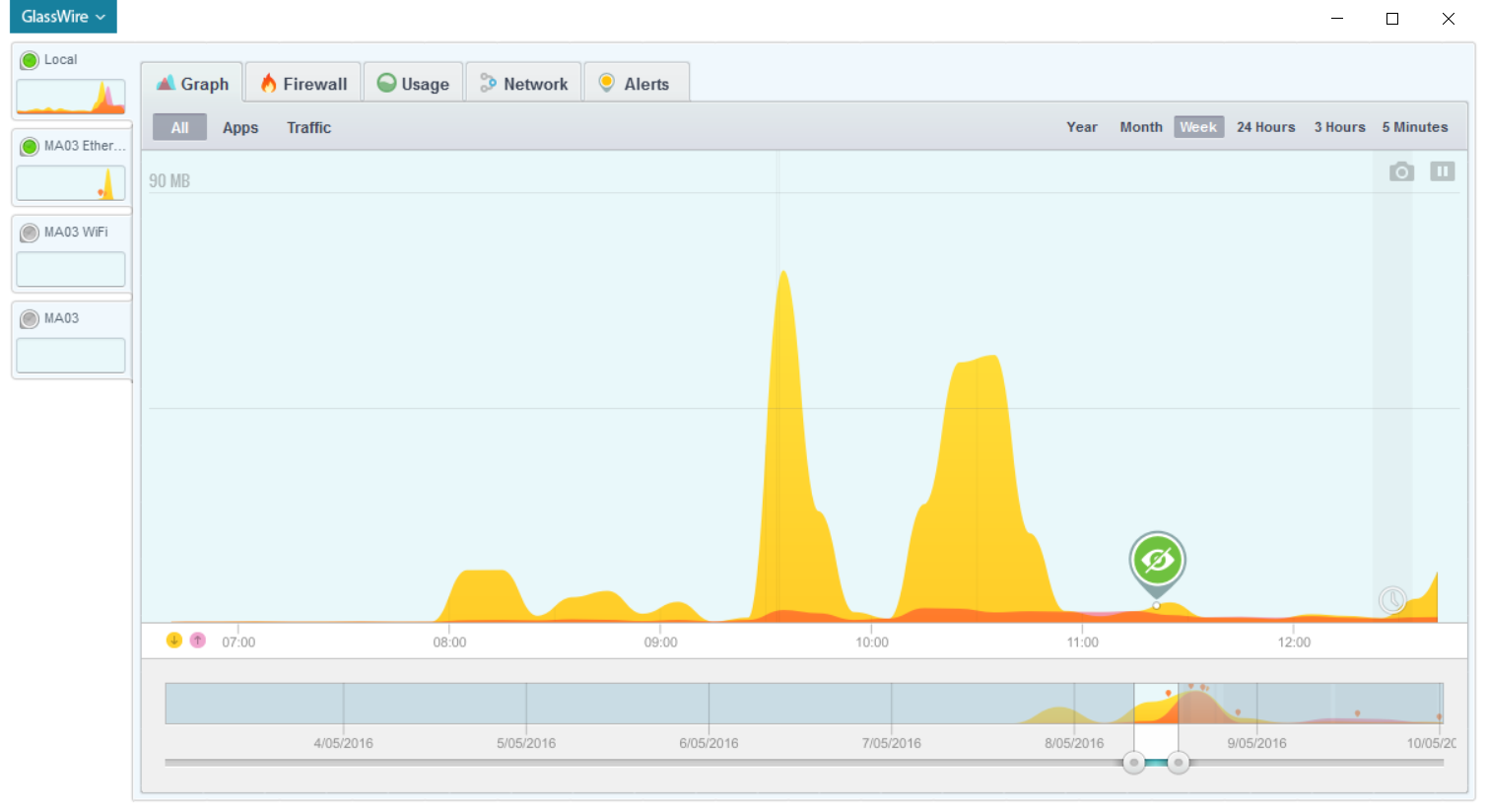The height and width of the screenshot is (812, 1487).
Task: Click the clock icon on graph
Action: coord(1391,599)
